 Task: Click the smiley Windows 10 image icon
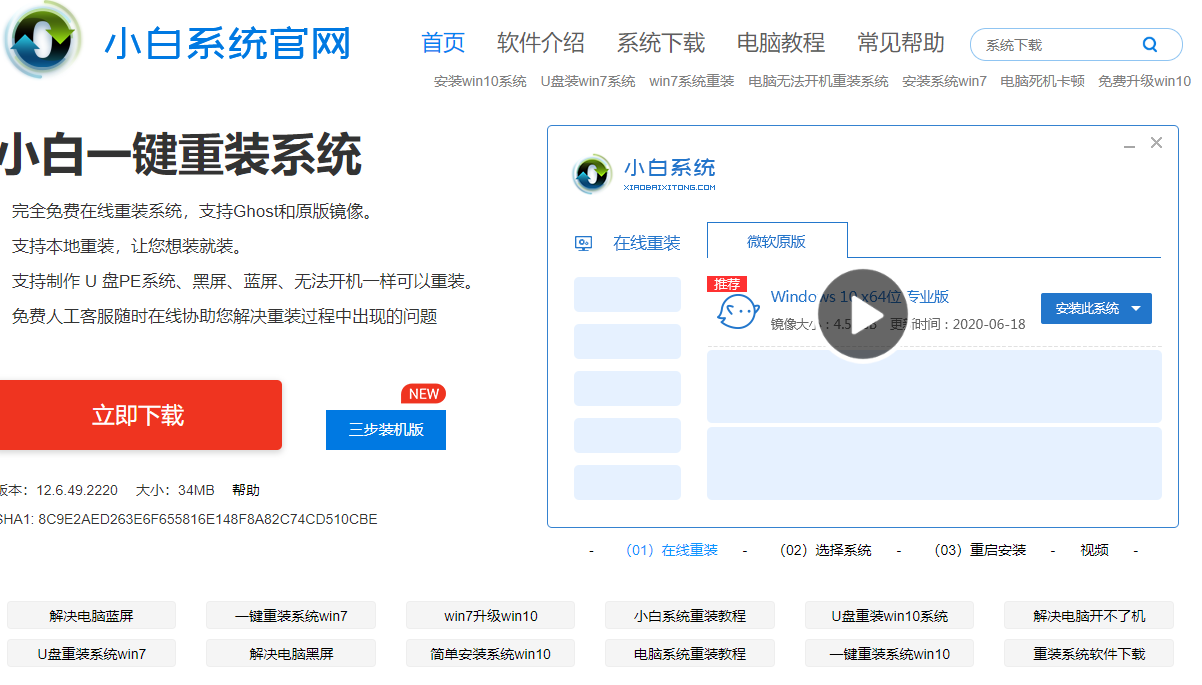point(737,311)
